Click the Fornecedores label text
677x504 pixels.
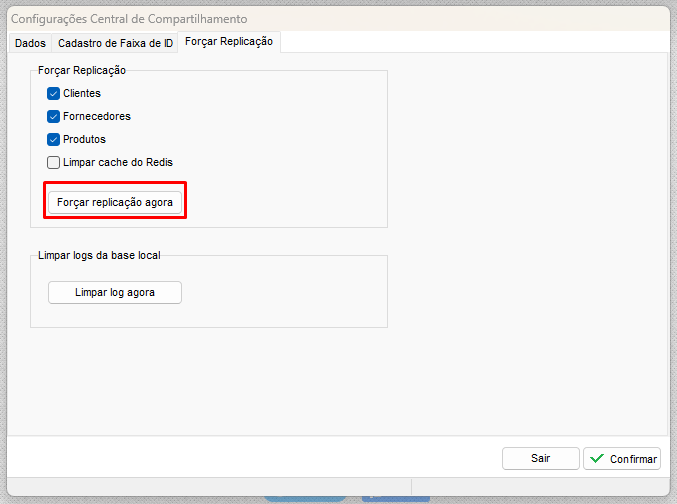coord(97,116)
